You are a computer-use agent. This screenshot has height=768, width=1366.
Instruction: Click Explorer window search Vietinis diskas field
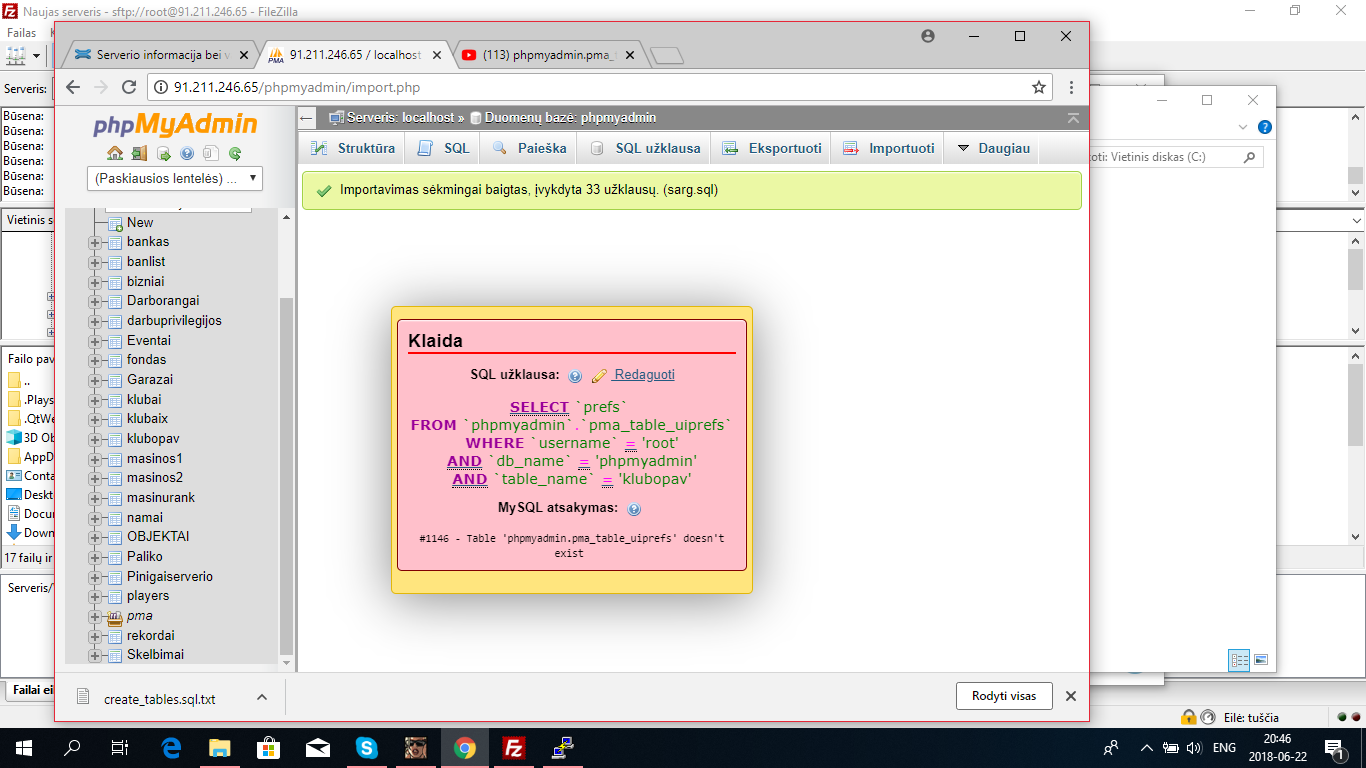click(x=1174, y=157)
